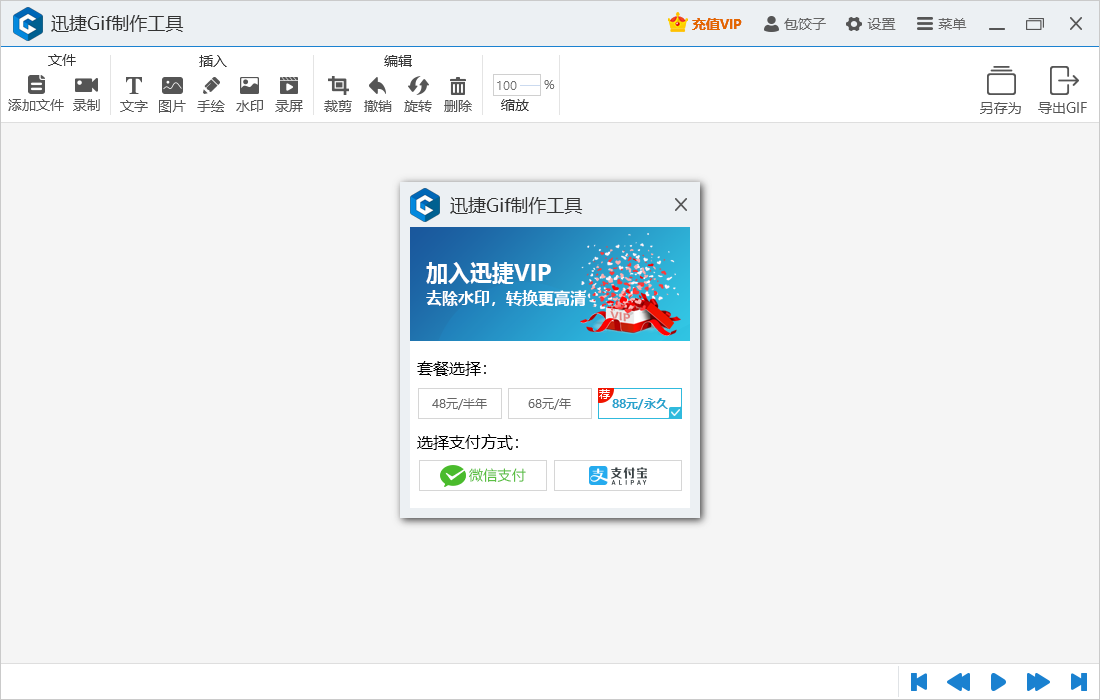Image resolution: width=1100 pixels, height=700 pixels.
Task: Open the 菜单 (Menu) dropdown
Action: (940, 23)
